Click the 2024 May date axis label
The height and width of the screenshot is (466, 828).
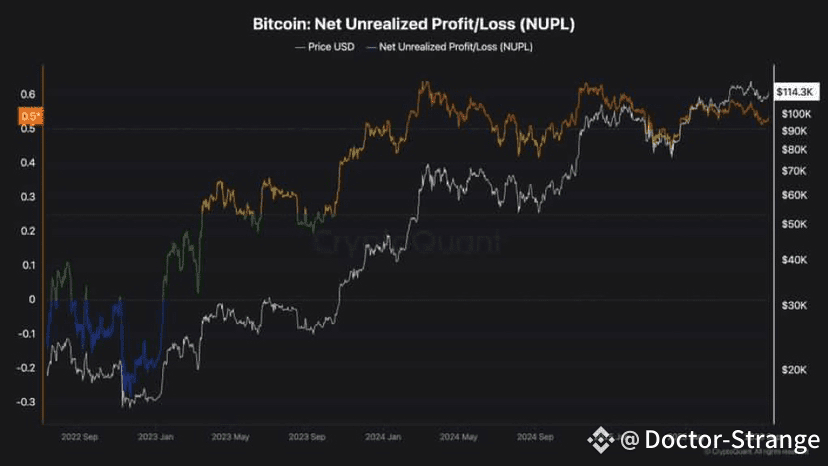[x=458, y=437]
